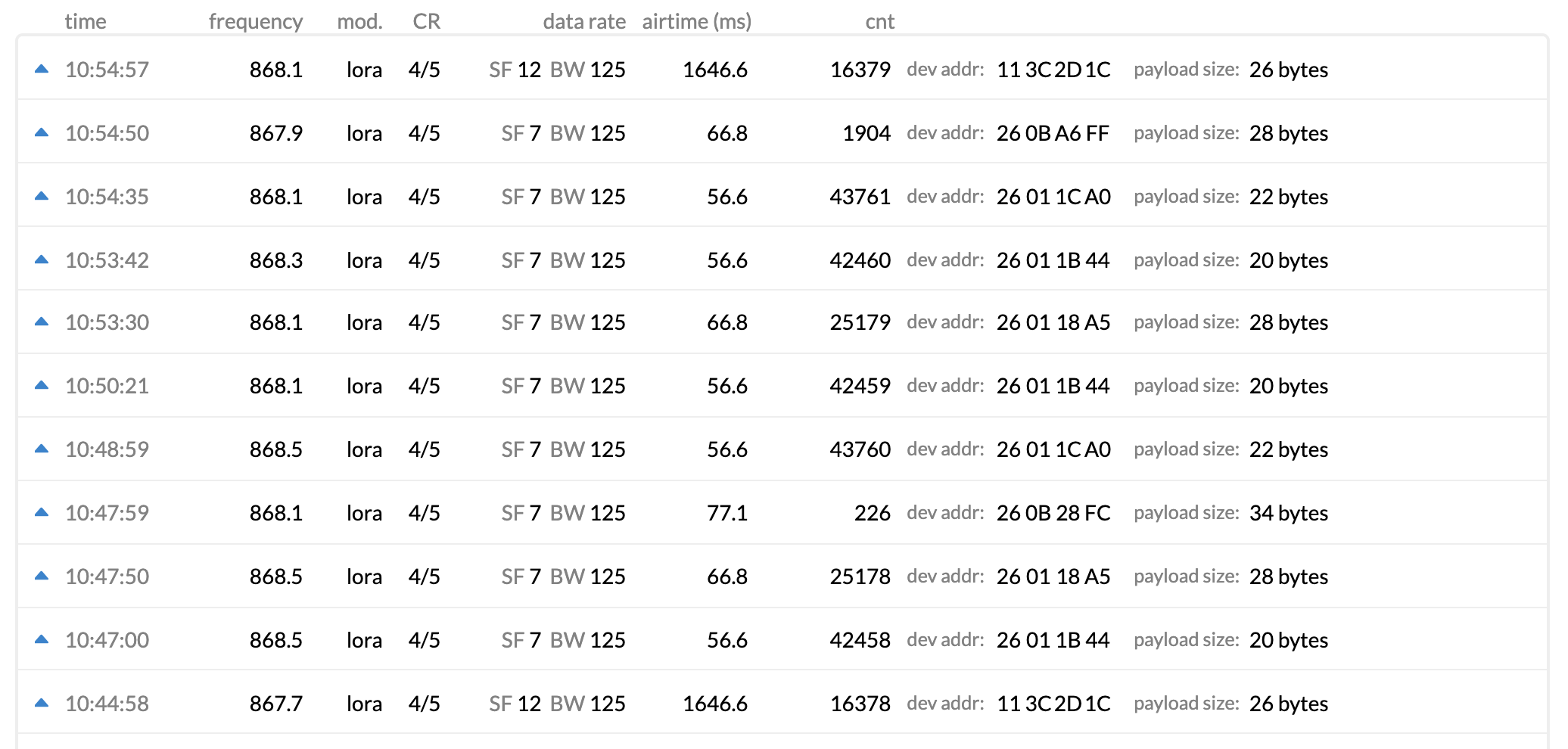Click the uplink arrow icon at 10:54:50
1568x749 pixels.
point(42,132)
